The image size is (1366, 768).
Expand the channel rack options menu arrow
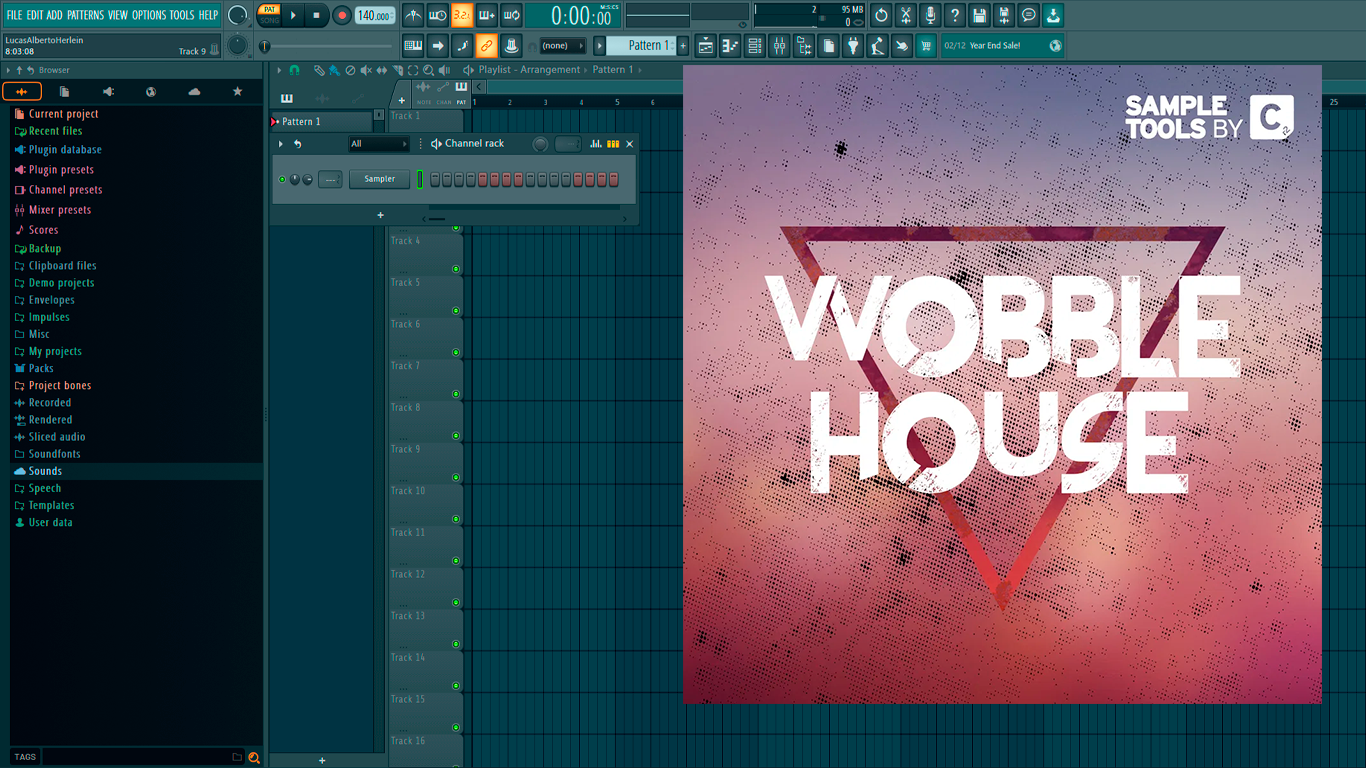coord(281,144)
